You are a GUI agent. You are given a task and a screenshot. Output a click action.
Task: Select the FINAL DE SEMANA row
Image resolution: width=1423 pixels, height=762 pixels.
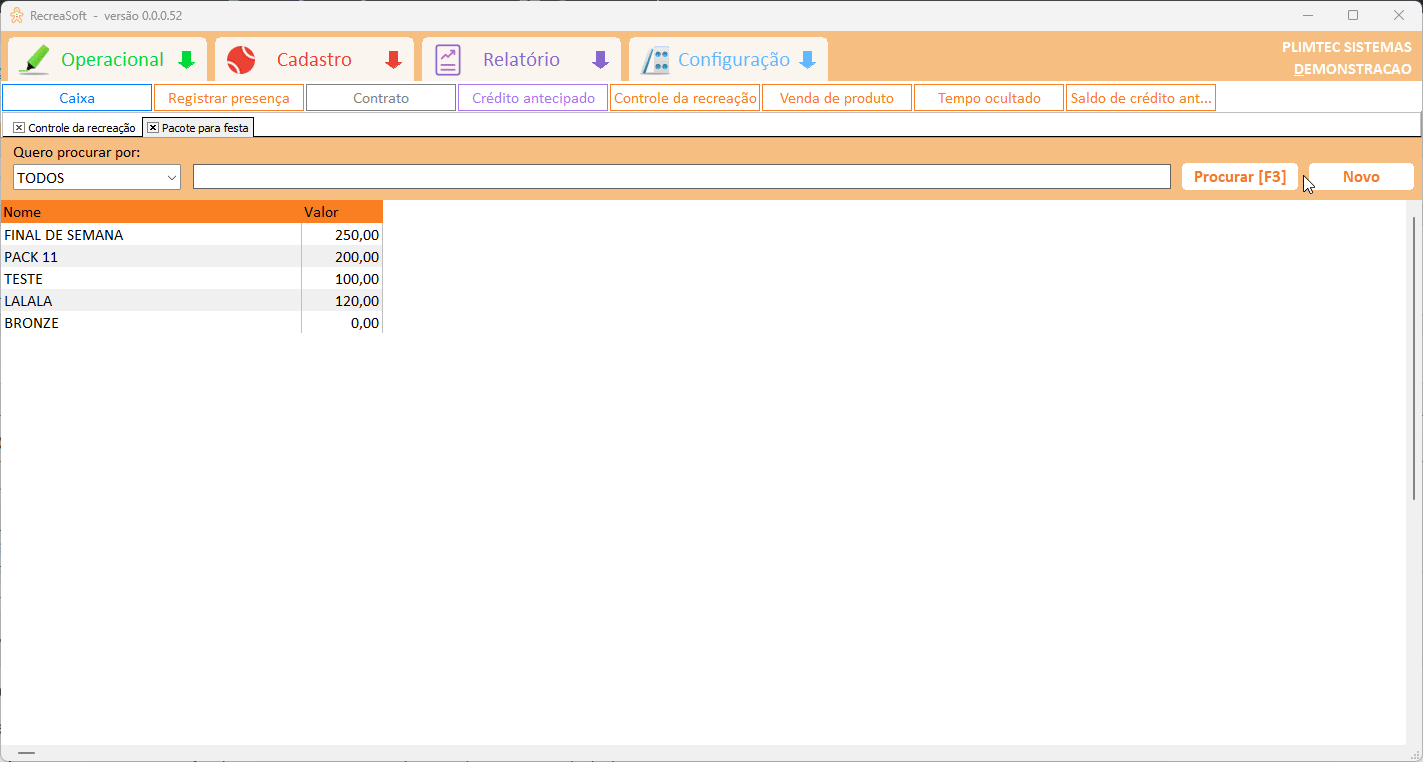pos(150,235)
